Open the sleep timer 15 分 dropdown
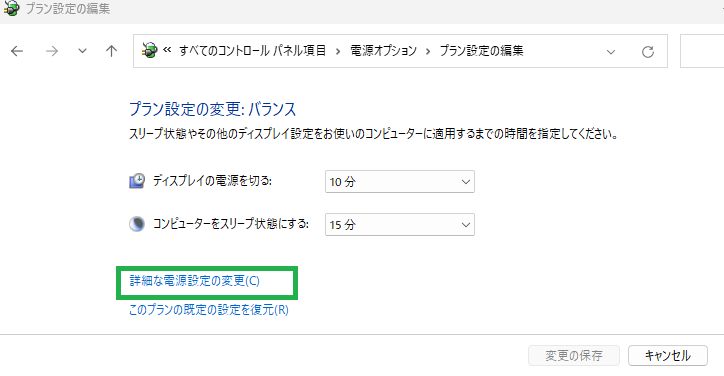 pyautogui.click(x=400, y=224)
